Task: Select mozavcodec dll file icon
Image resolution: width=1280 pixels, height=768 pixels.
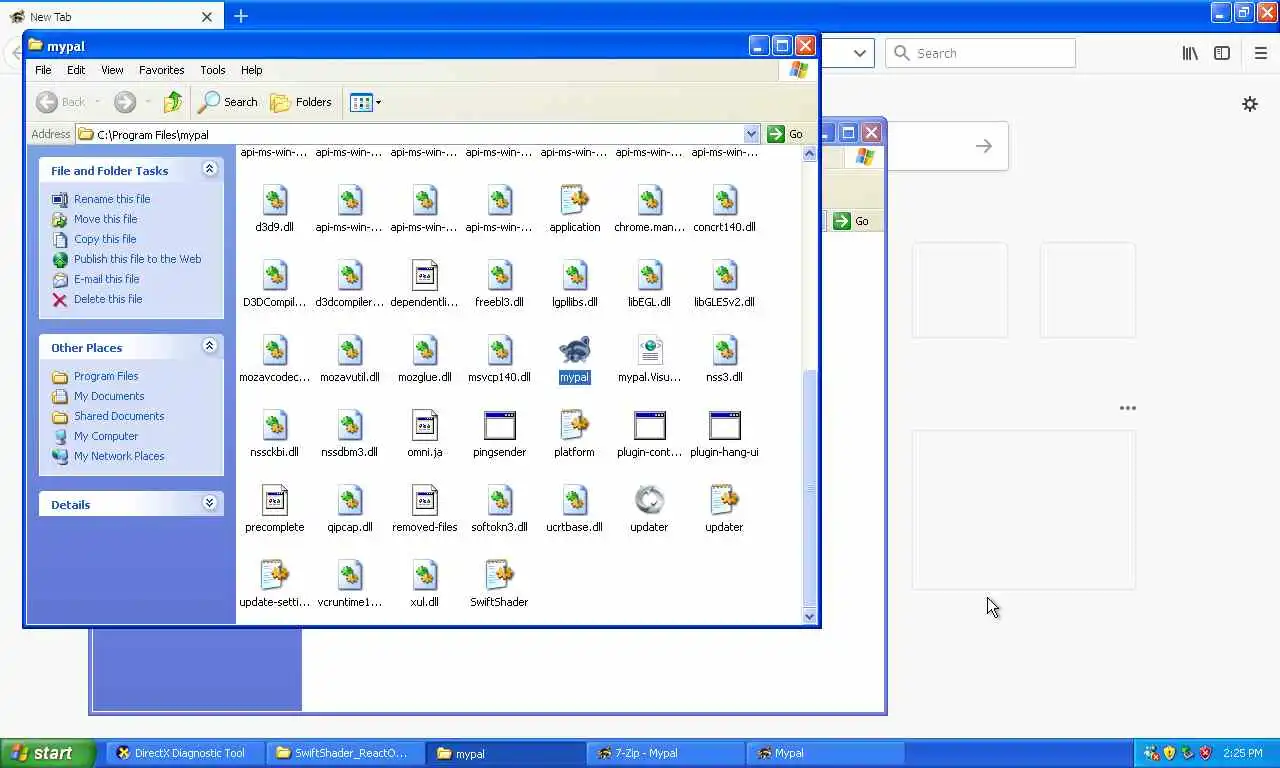Action: [x=275, y=350]
